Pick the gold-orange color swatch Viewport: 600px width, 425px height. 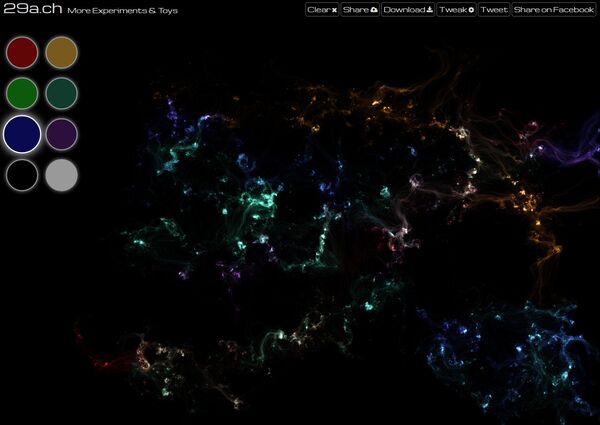(x=61, y=52)
